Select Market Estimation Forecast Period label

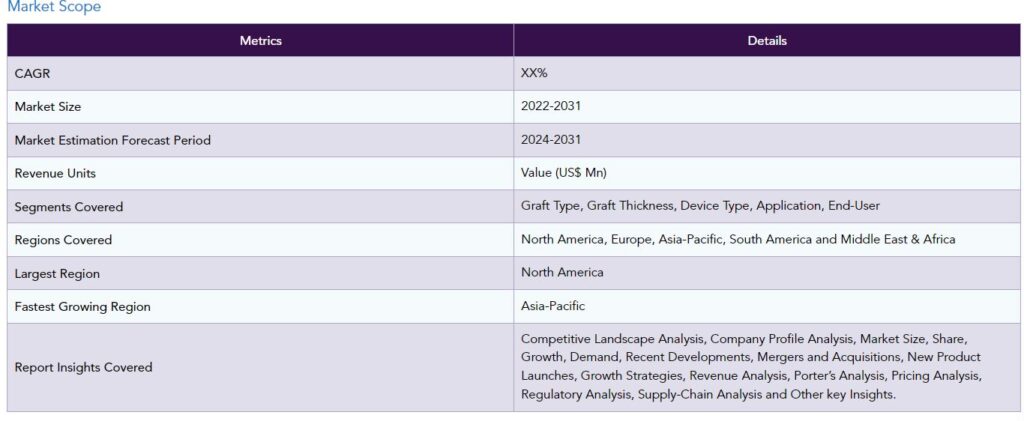(113, 140)
